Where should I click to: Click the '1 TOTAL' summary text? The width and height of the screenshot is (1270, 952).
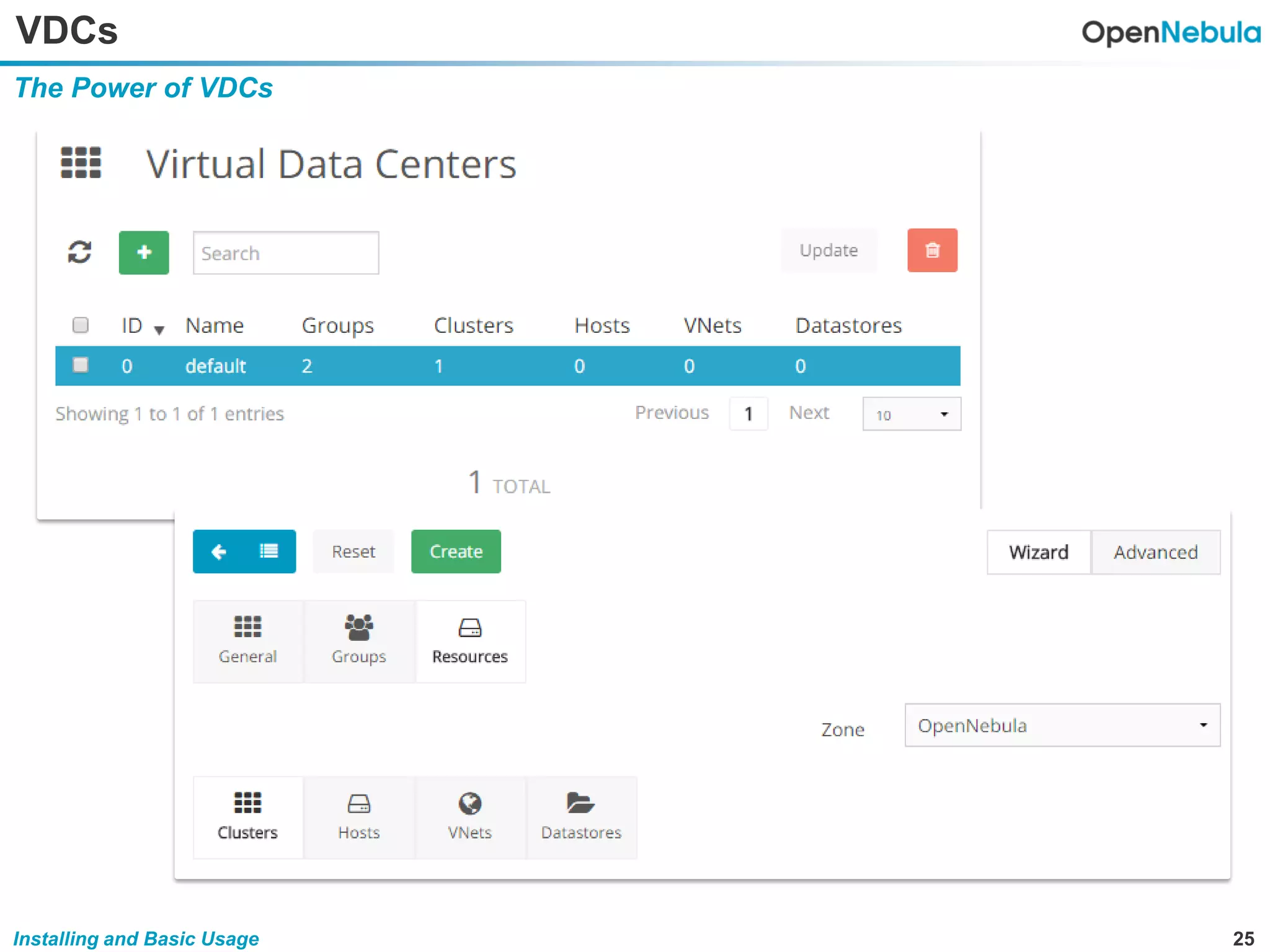click(x=508, y=483)
